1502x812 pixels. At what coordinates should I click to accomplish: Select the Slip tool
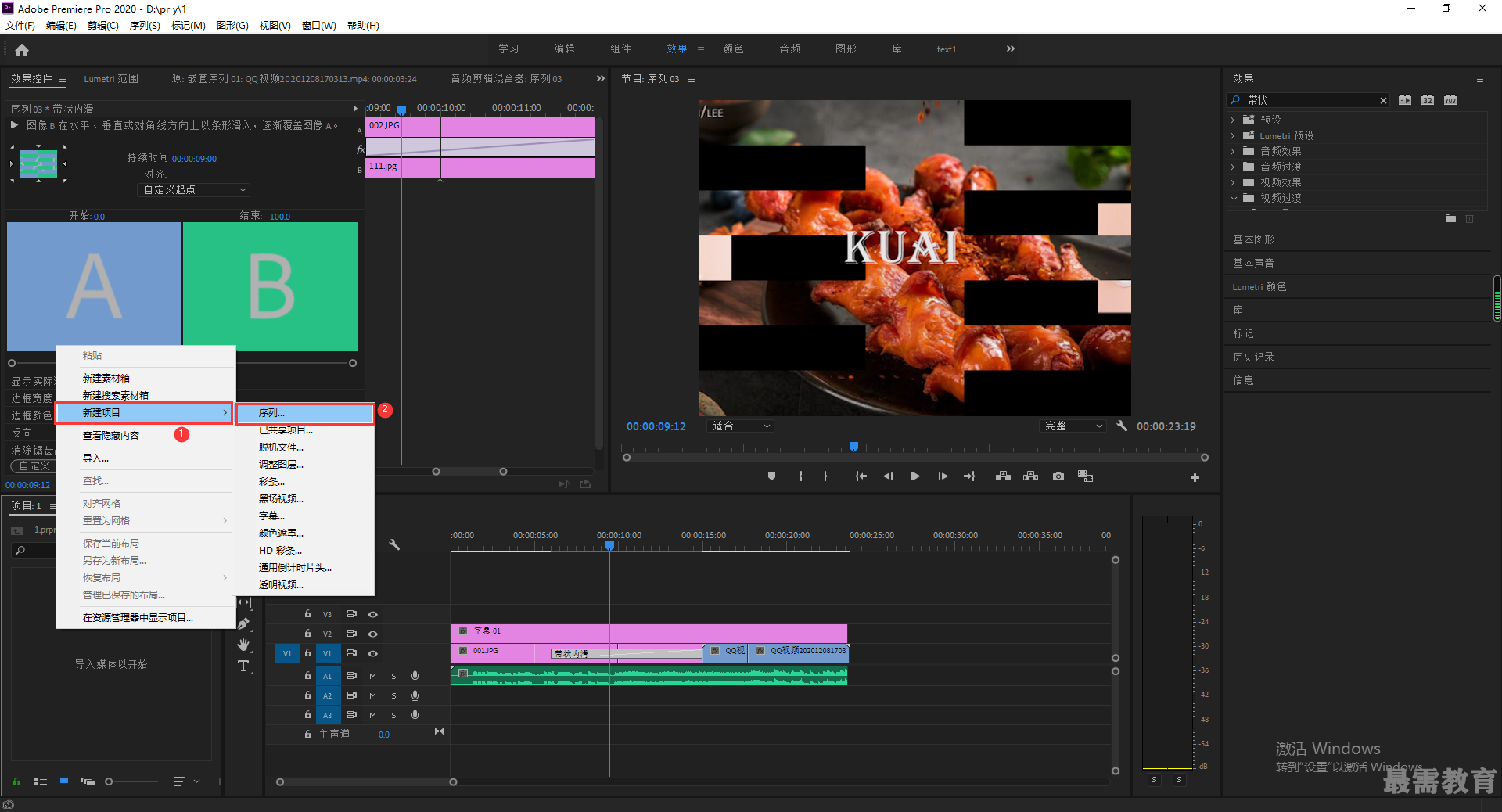click(x=244, y=602)
